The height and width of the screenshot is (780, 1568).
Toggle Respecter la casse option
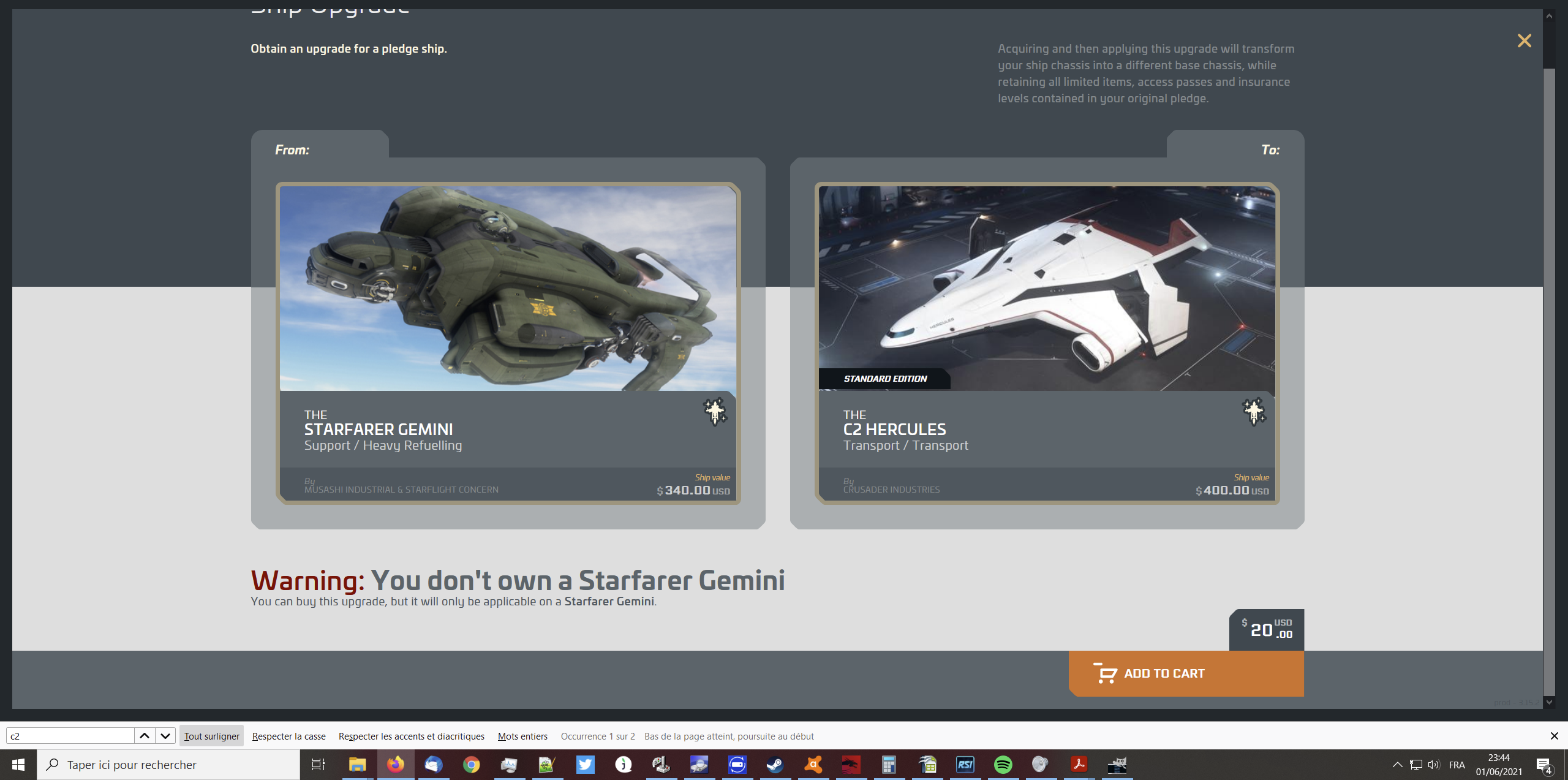coord(288,736)
